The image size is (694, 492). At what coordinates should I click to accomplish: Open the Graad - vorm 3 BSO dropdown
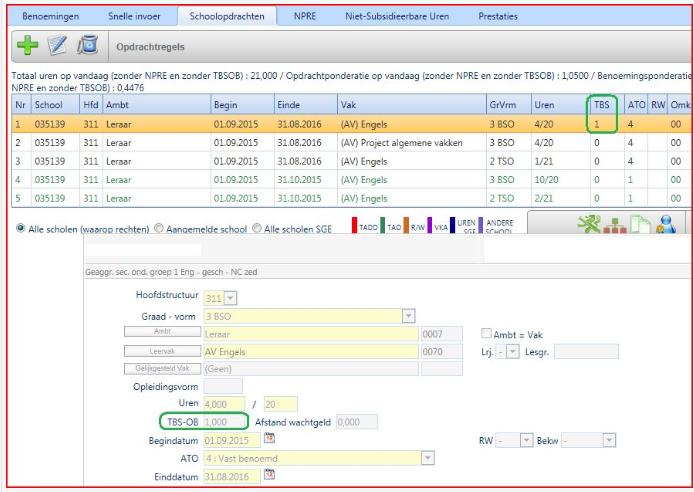408,316
